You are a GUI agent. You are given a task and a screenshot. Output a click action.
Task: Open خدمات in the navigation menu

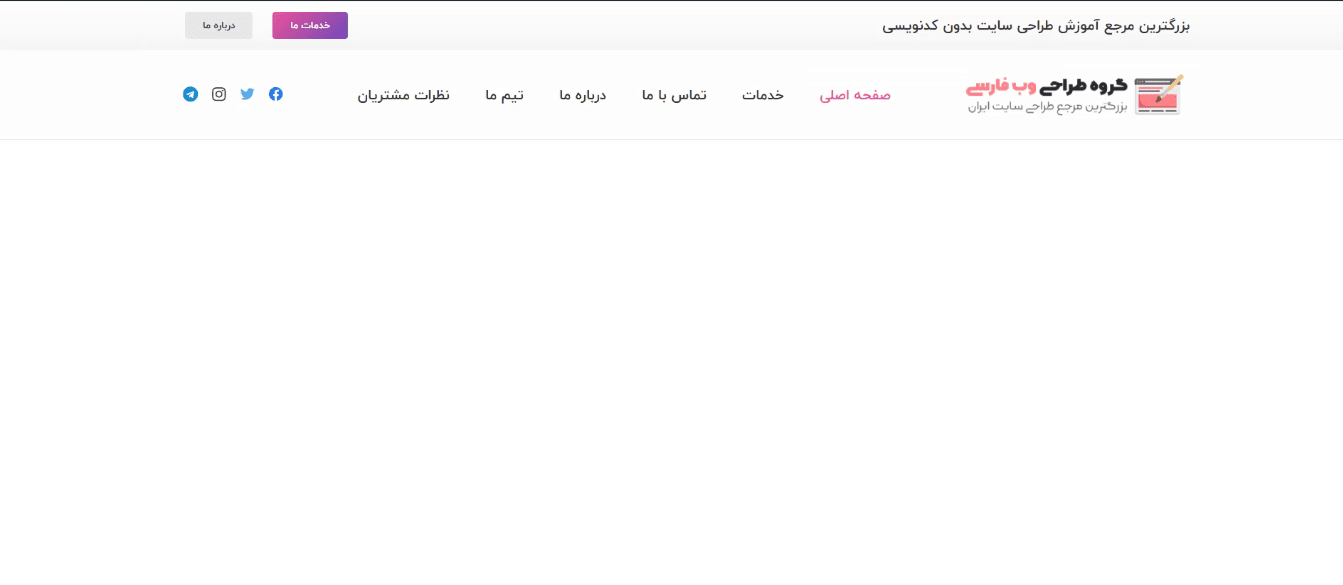tap(763, 95)
